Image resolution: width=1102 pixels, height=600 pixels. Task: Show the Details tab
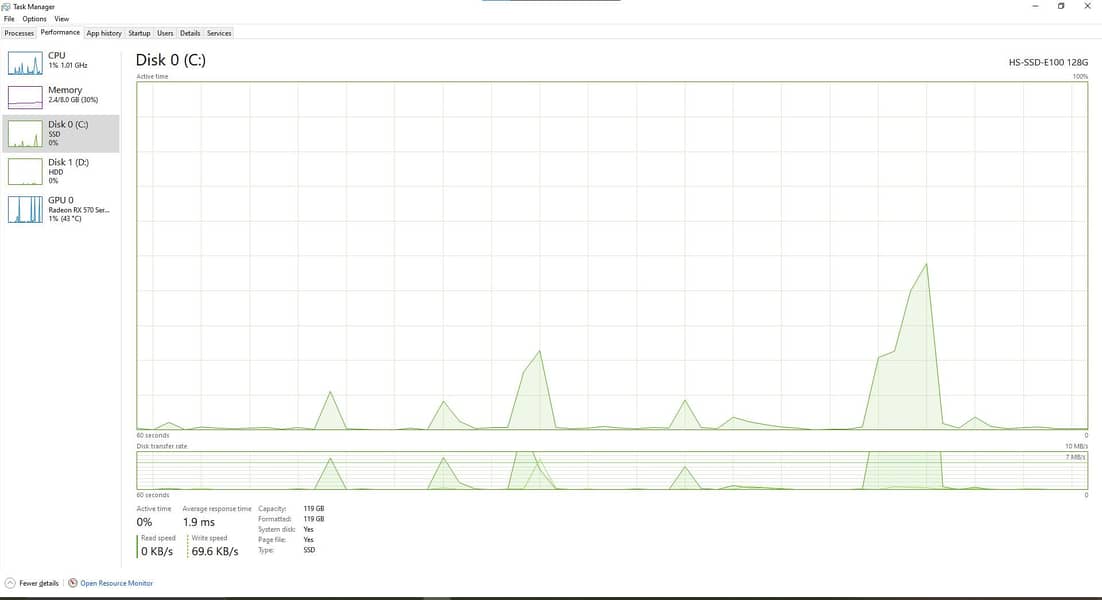point(190,33)
